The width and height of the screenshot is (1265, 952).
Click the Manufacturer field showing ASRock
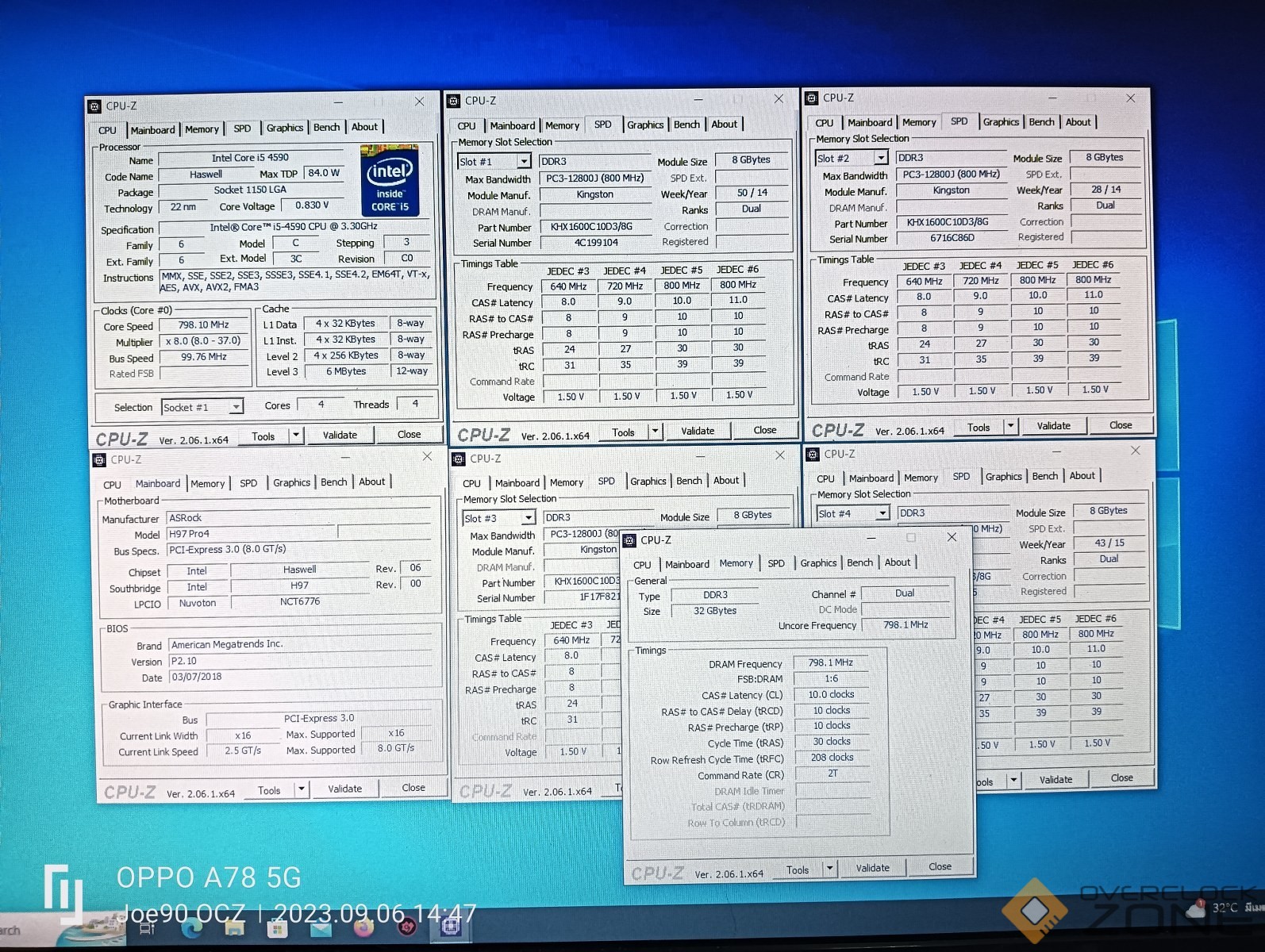point(300,518)
